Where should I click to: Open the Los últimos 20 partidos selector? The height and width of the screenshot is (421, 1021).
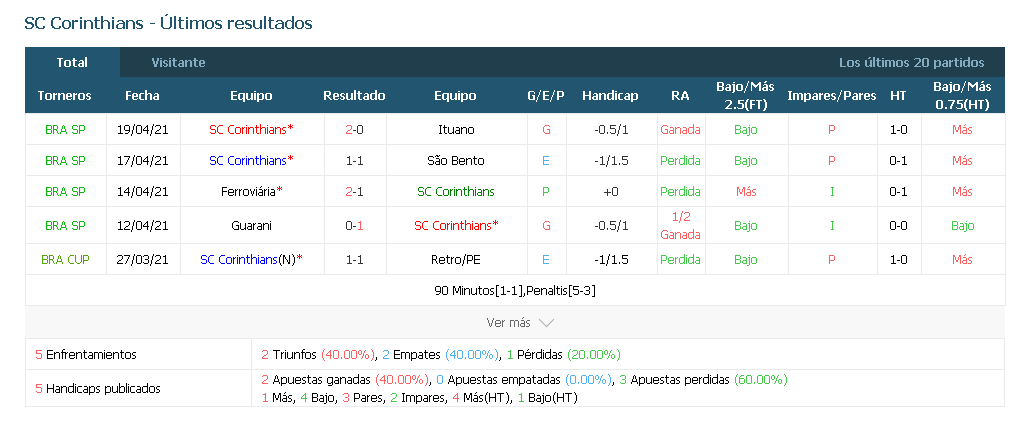(x=911, y=62)
